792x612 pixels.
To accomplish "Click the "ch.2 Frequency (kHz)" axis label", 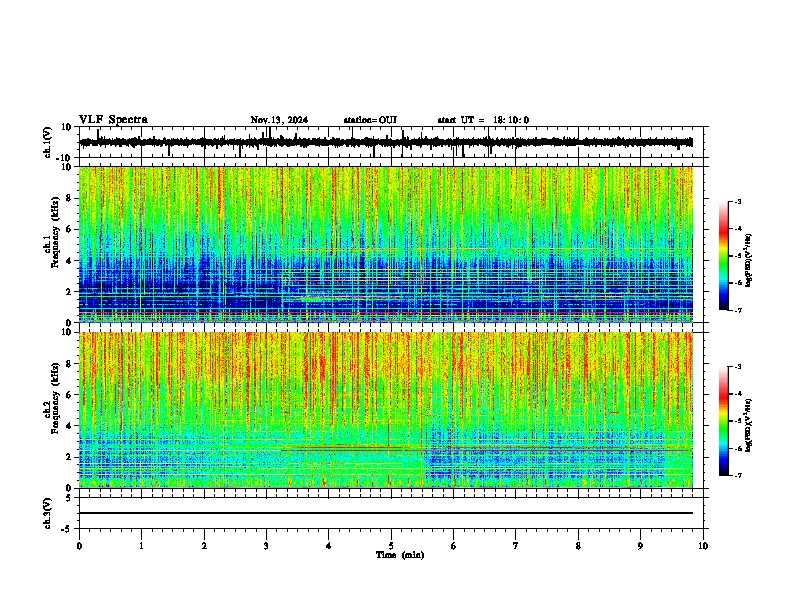I will [52, 398].
